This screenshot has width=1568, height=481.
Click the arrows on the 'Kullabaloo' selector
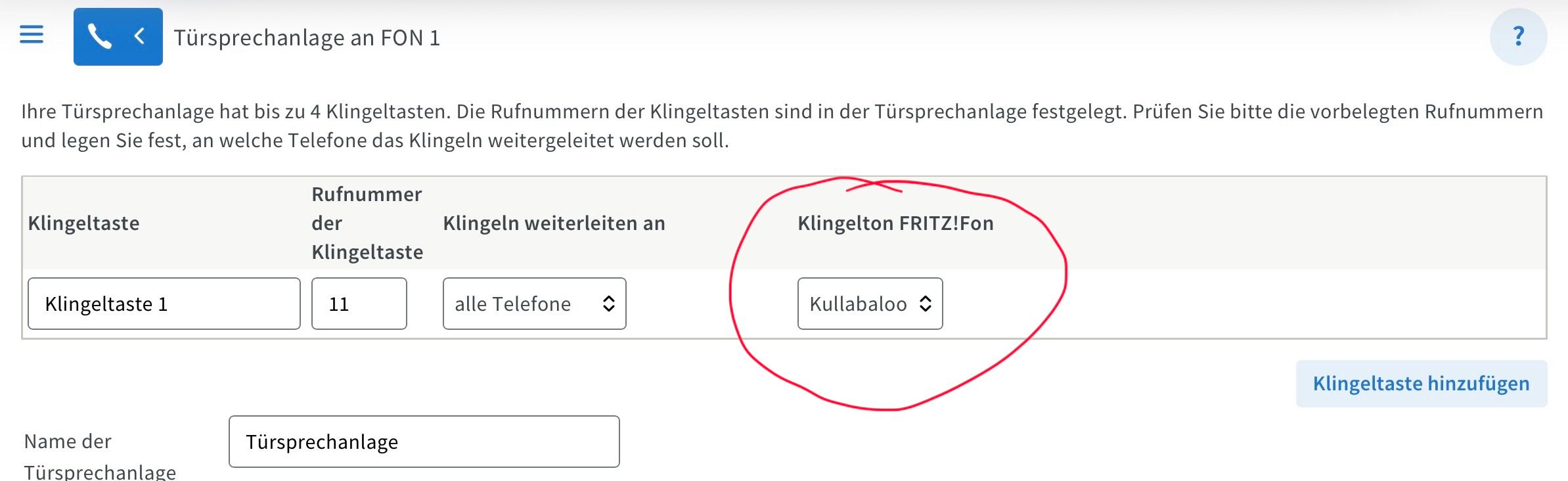pos(925,304)
